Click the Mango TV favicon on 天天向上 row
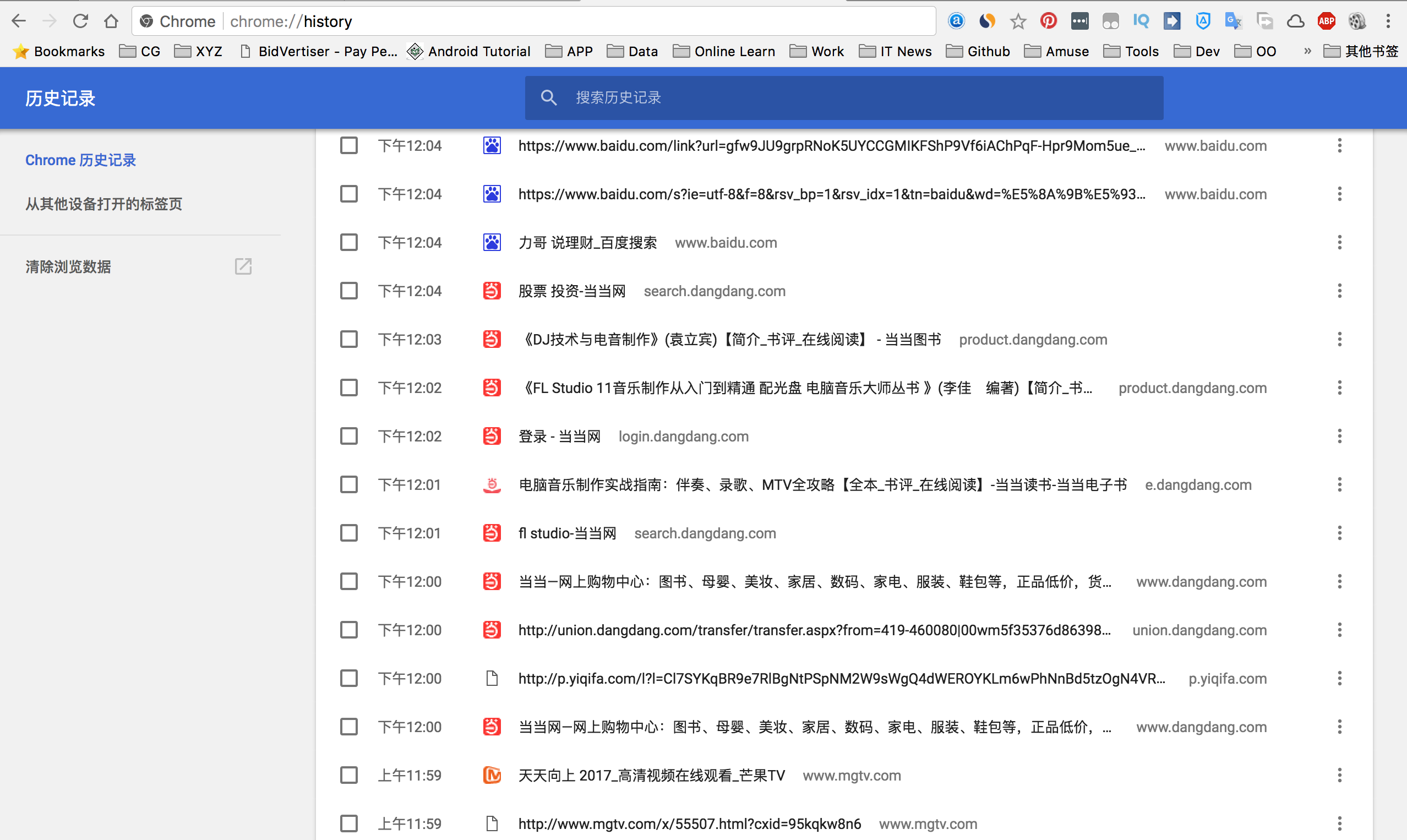Screen dimensions: 1407x840 pyautogui.click(x=492, y=775)
